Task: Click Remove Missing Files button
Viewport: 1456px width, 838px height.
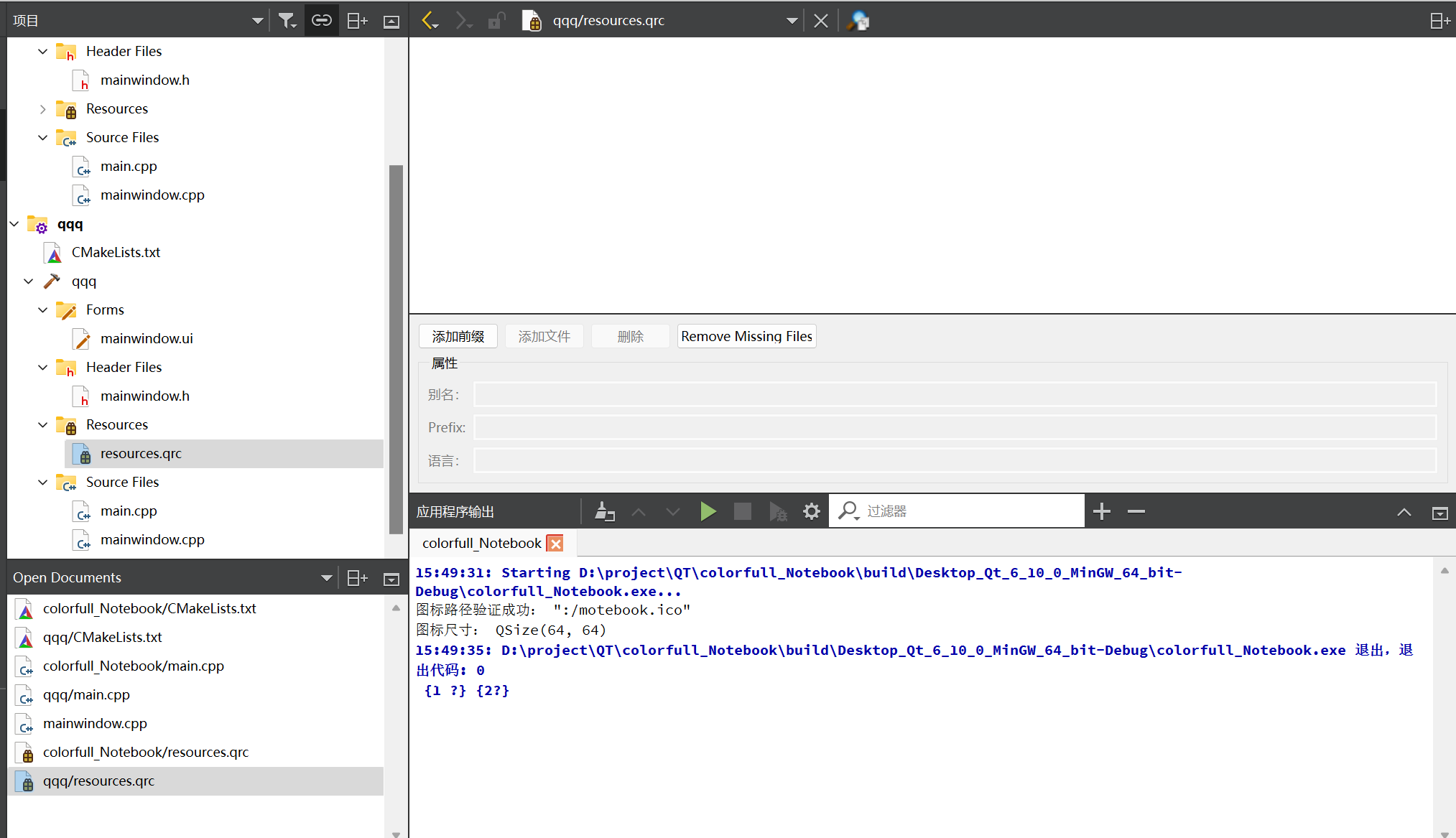Action: coord(746,336)
